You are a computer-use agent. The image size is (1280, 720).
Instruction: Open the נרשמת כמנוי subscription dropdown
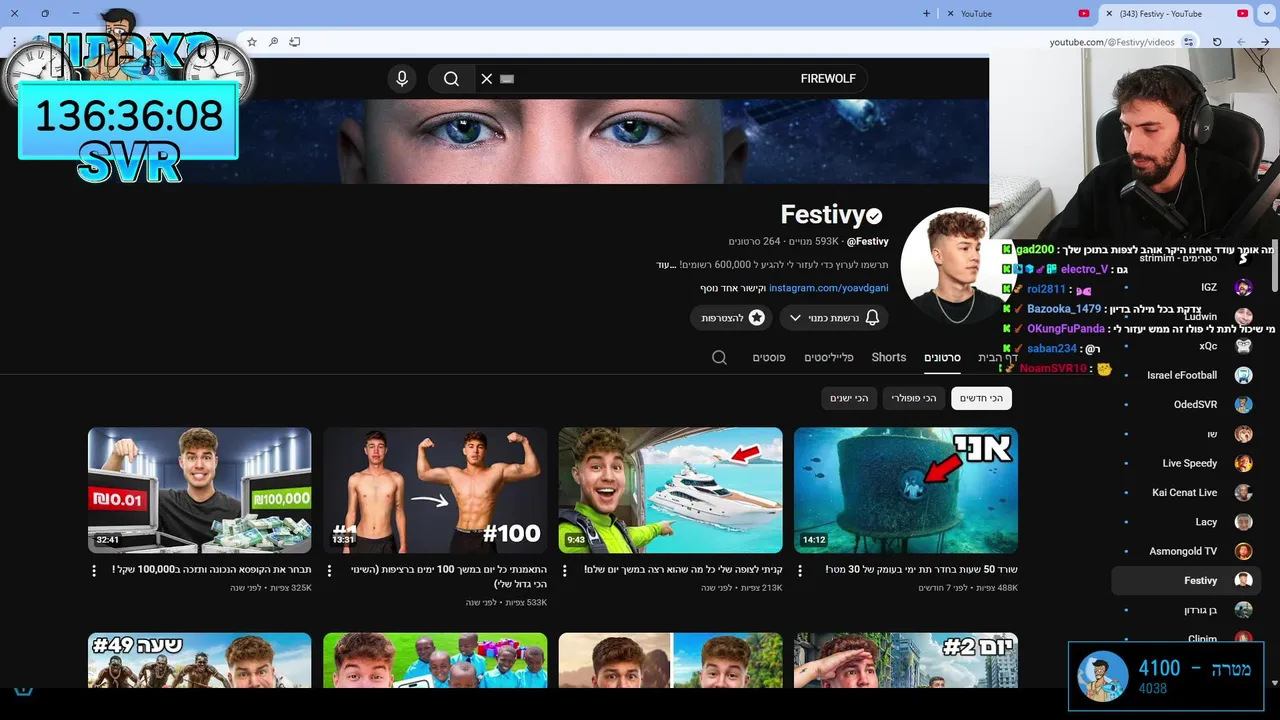[x=834, y=317]
